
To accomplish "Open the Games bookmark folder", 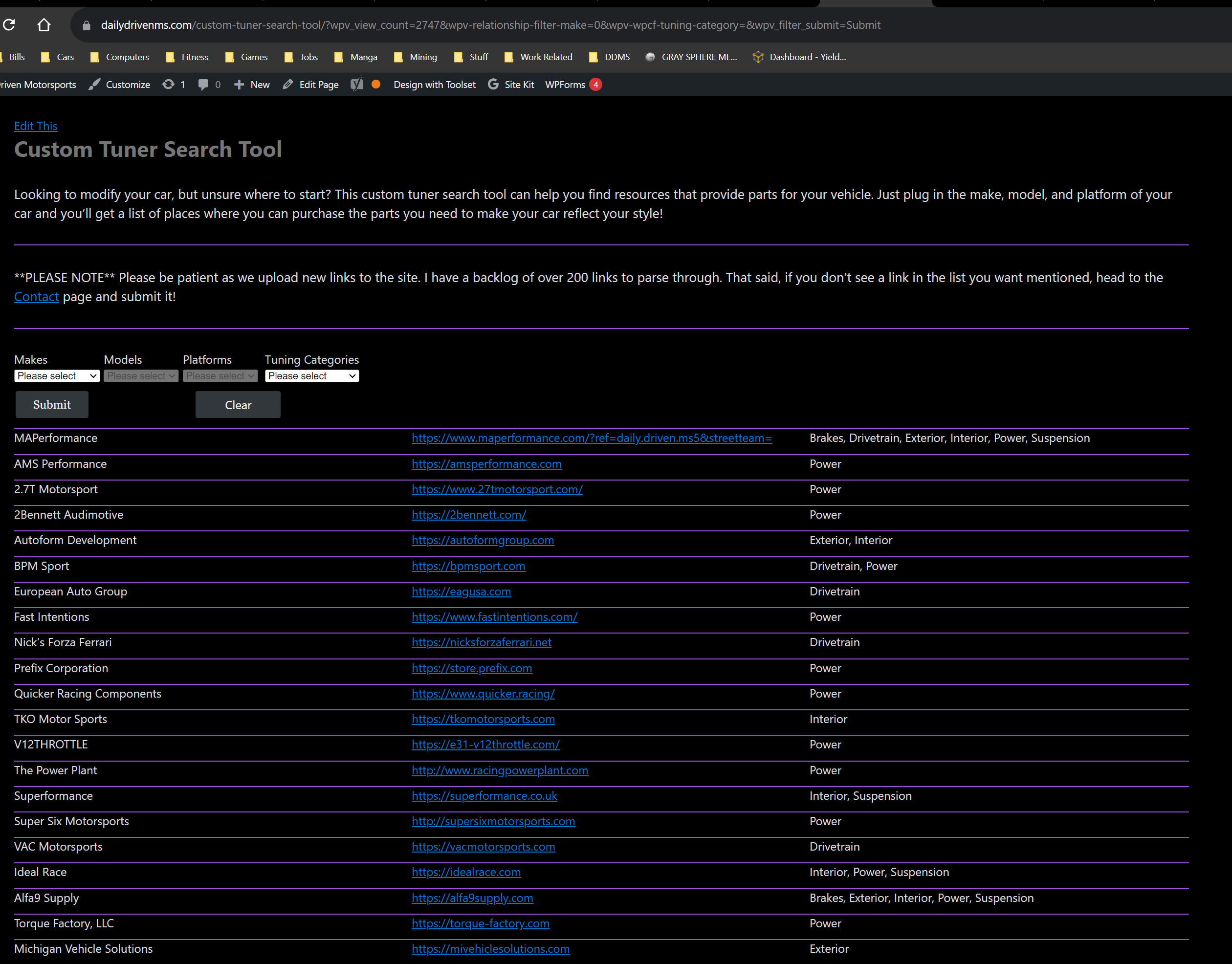I will 246,57.
